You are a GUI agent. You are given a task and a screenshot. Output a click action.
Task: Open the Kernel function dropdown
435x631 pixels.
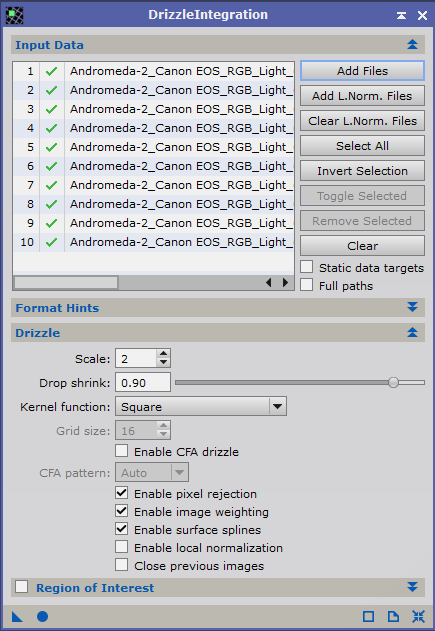(x=201, y=406)
